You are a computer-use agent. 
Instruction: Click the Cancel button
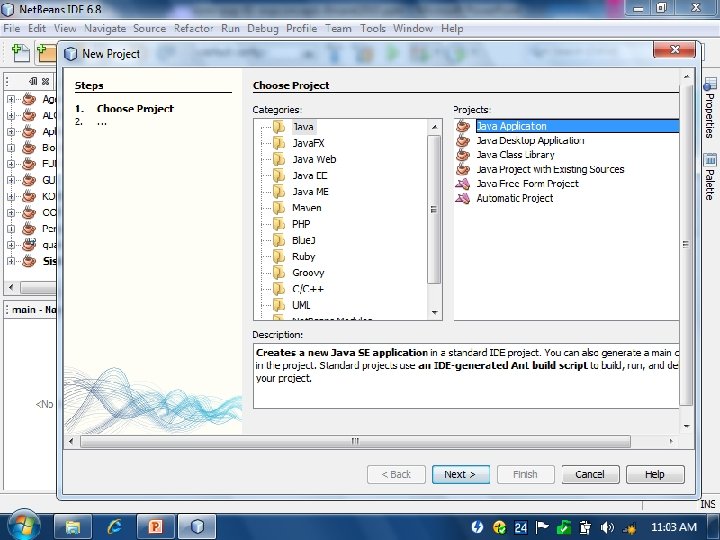(590, 474)
